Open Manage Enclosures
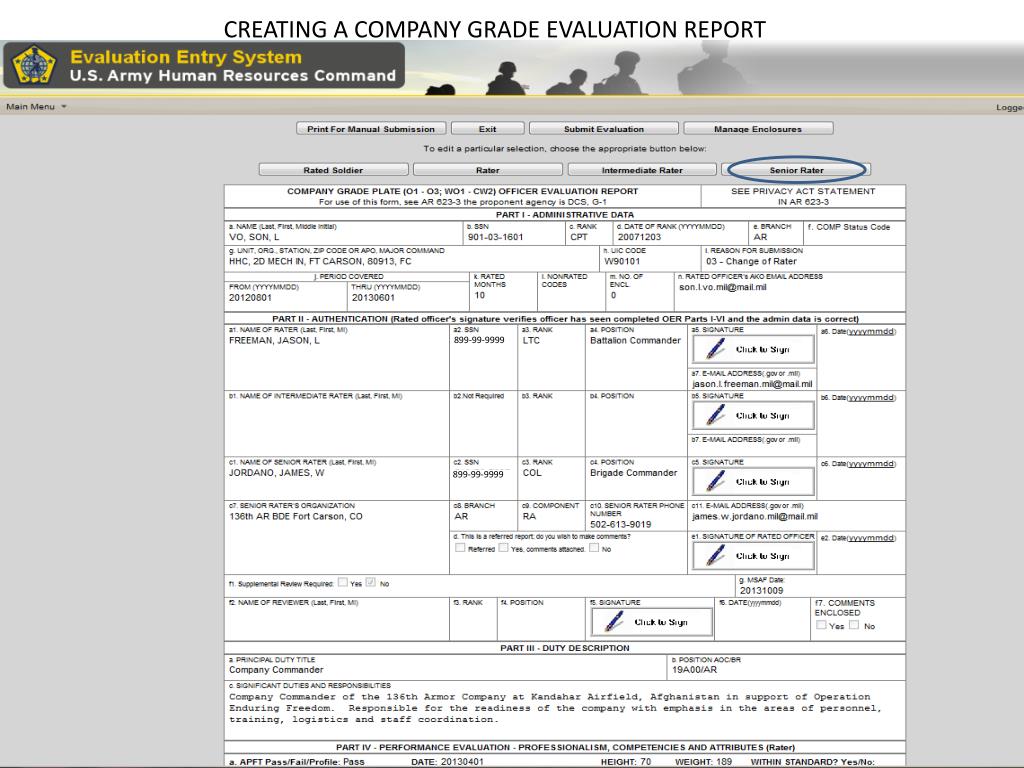This screenshot has height=768, width=1024. (x=758, y=129)
